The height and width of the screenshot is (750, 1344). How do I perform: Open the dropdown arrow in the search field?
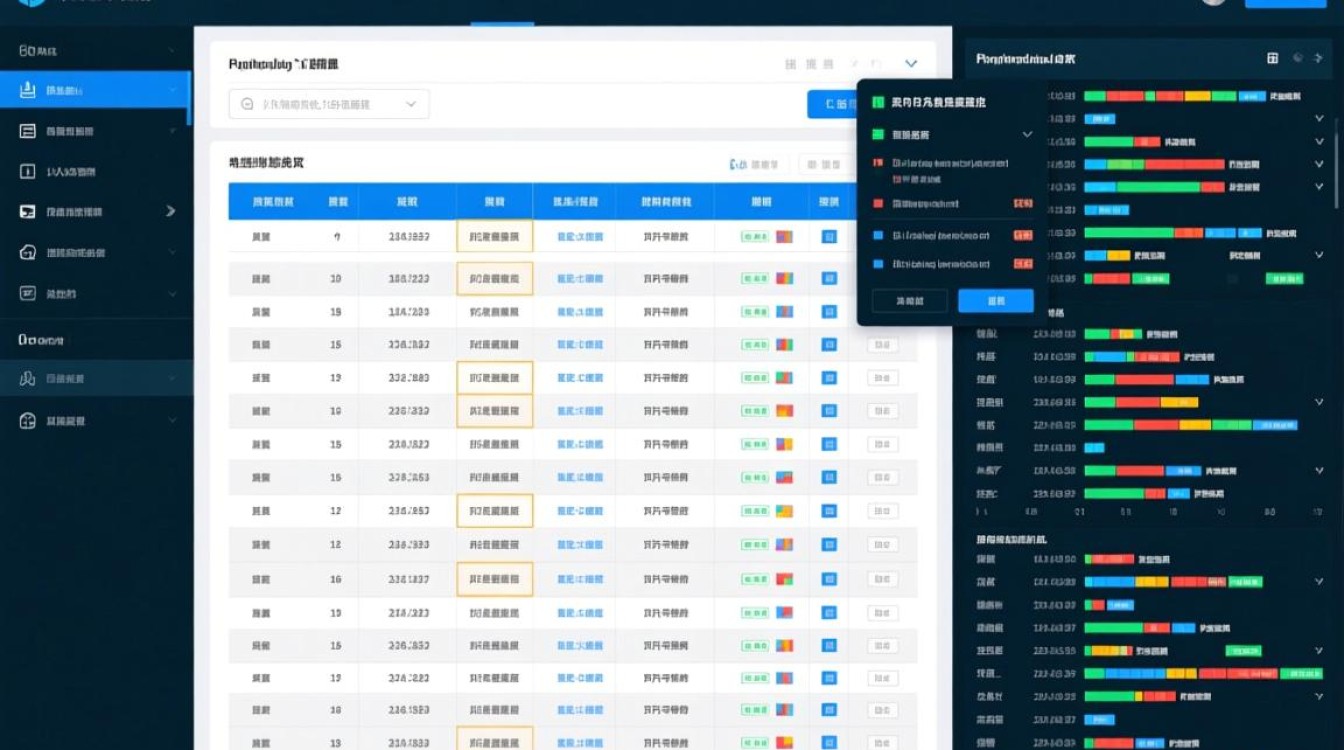click(x=411, y=104)
